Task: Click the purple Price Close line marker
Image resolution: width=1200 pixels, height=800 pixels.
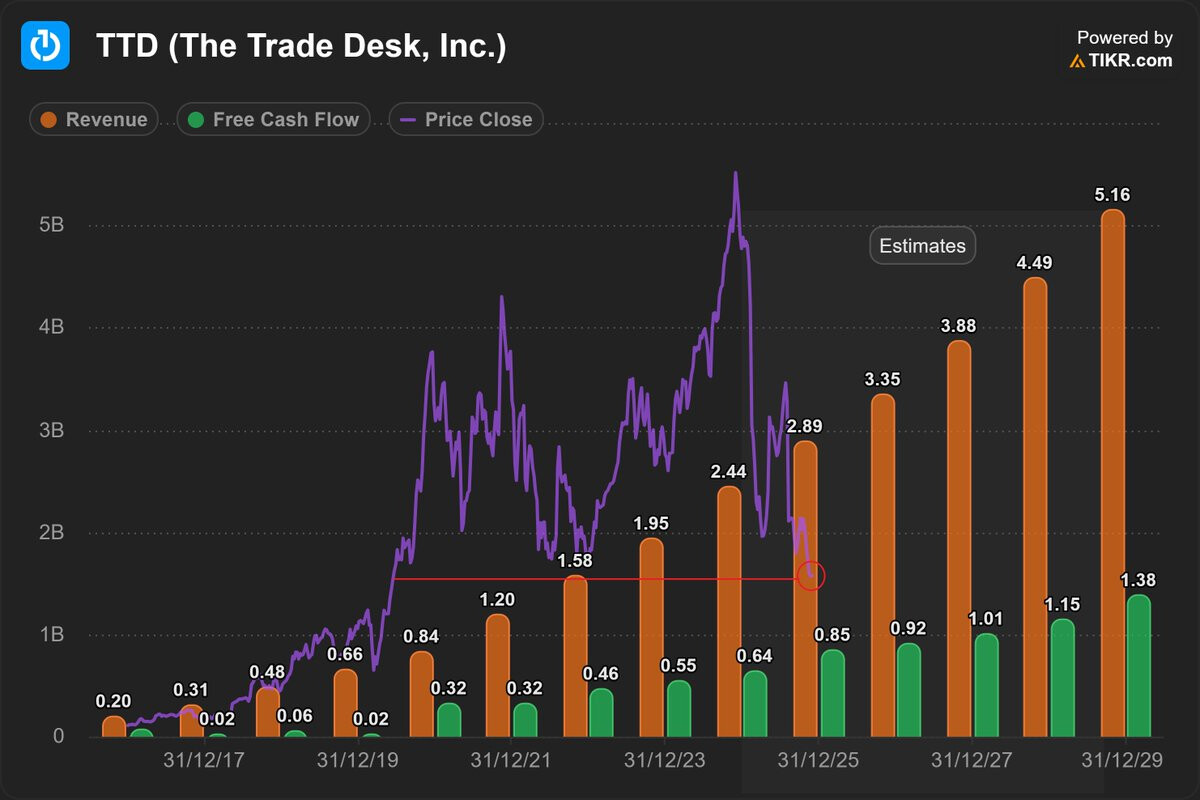Action: coord(406,120)
